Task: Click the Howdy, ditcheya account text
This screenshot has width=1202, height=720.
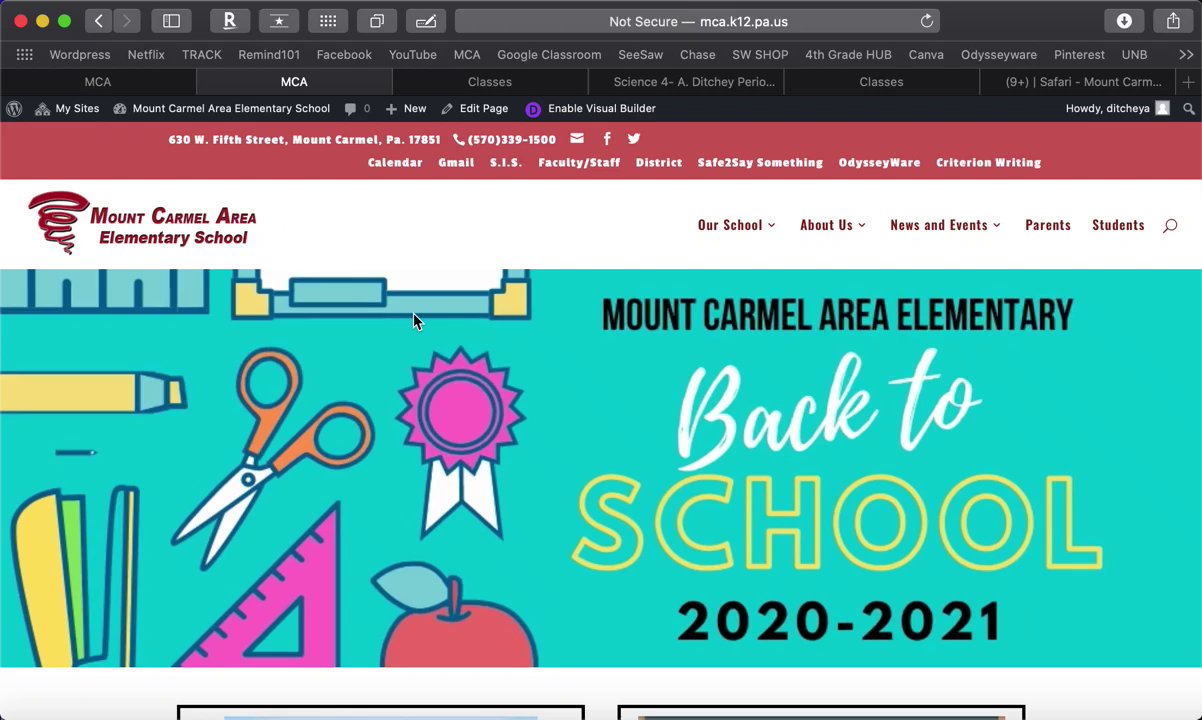Action: click(1107, 108)
